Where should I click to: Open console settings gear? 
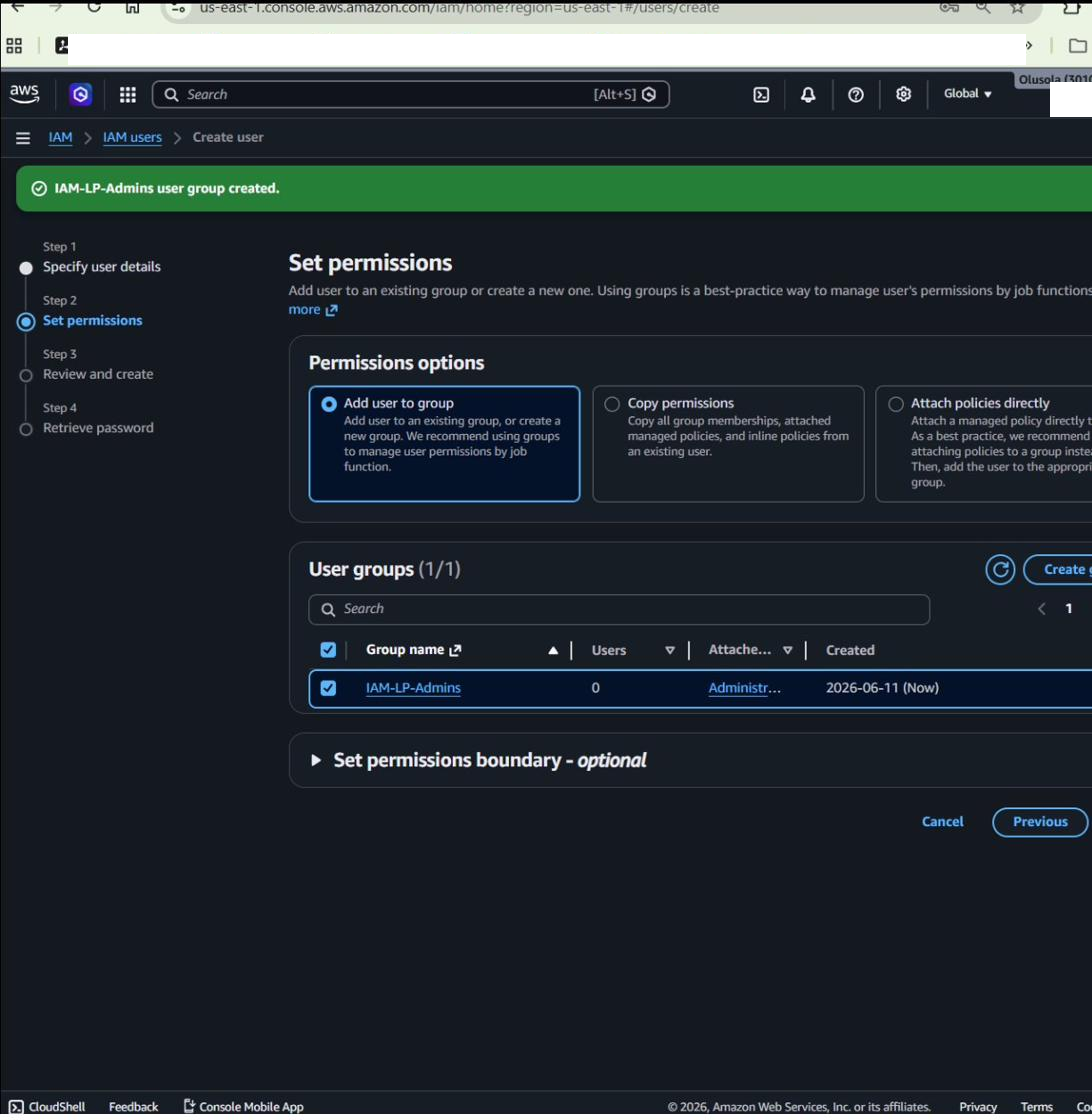point(903,94)
